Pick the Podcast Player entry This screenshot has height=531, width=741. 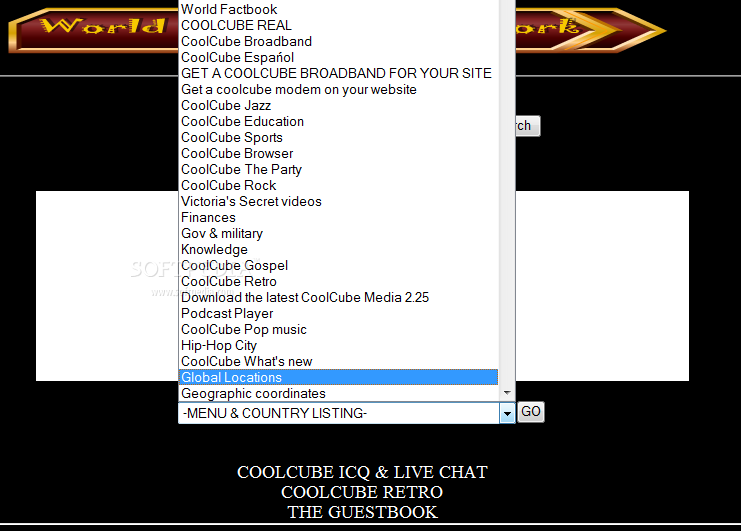[338, 313]
